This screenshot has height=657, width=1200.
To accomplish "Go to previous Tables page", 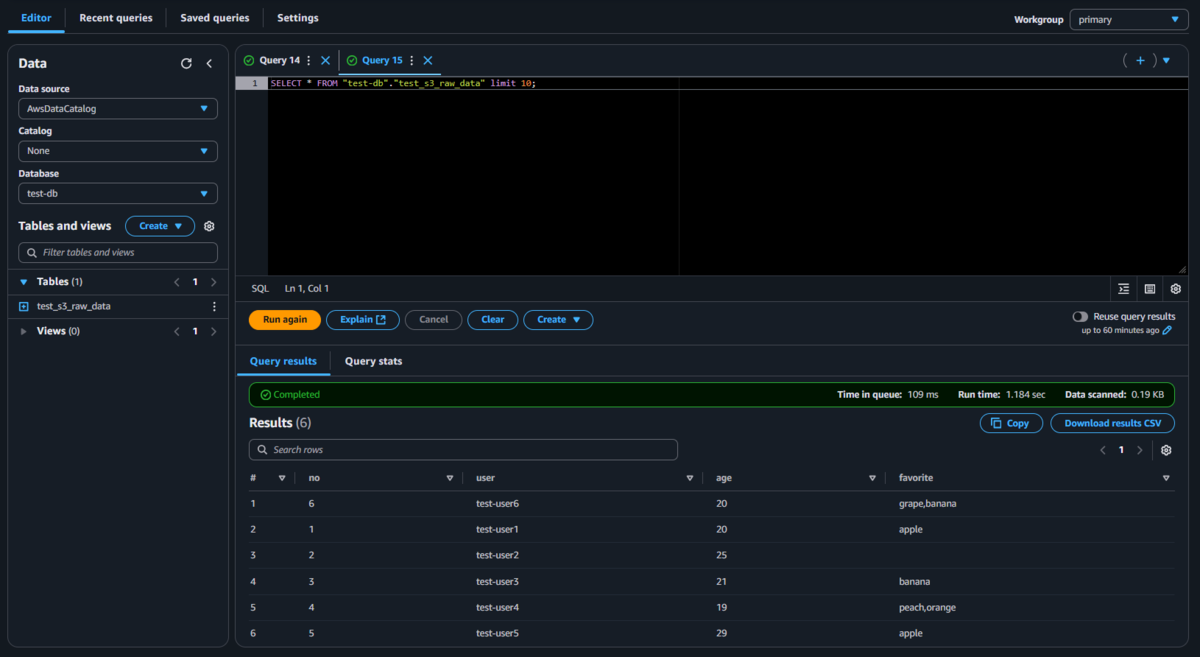I will click(x=177, y=282).
